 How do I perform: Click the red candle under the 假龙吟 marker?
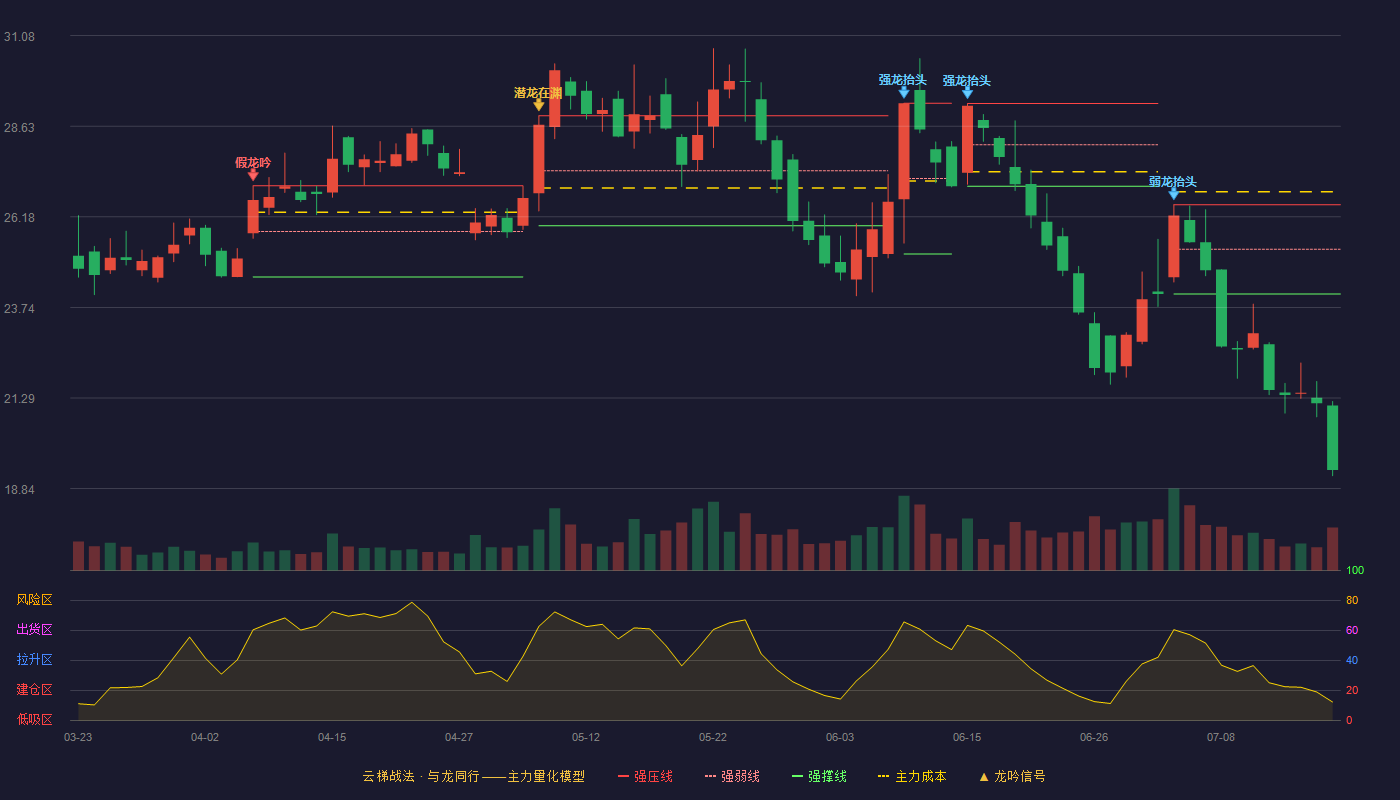[253, 217]
